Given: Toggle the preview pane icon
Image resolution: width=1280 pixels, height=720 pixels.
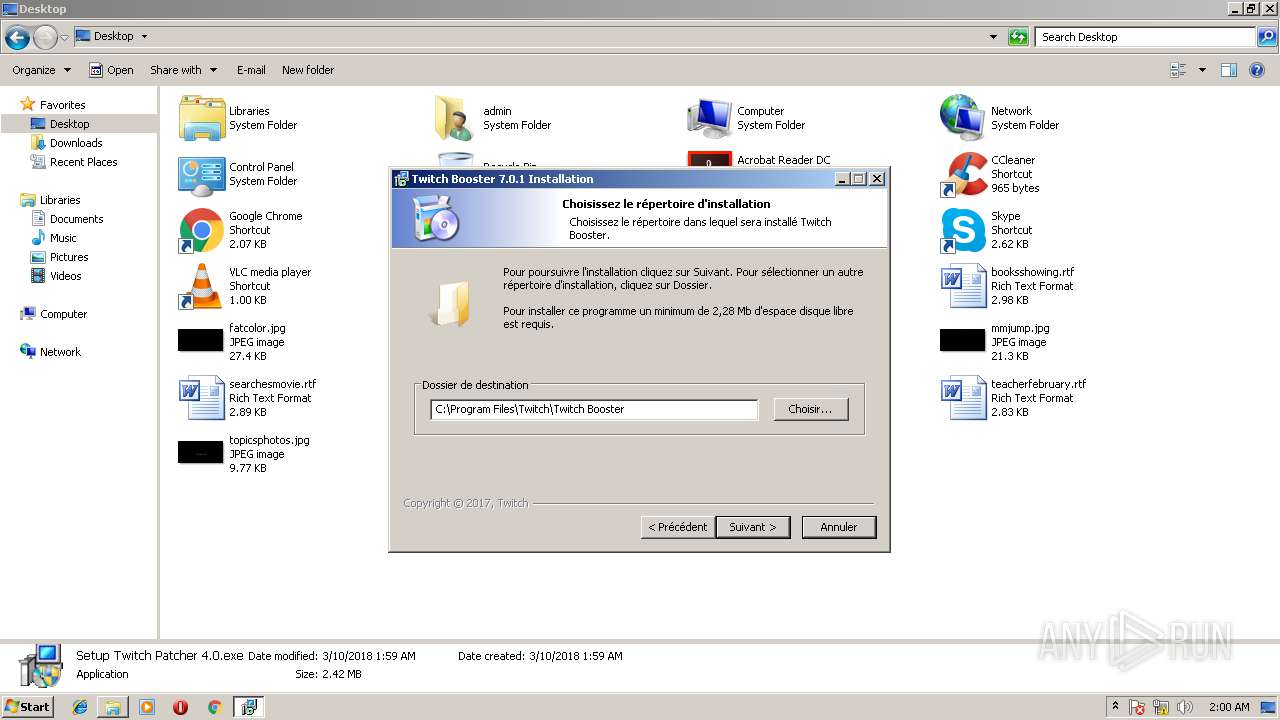Looking at the screenshot, I should [x=1229, y=70].
